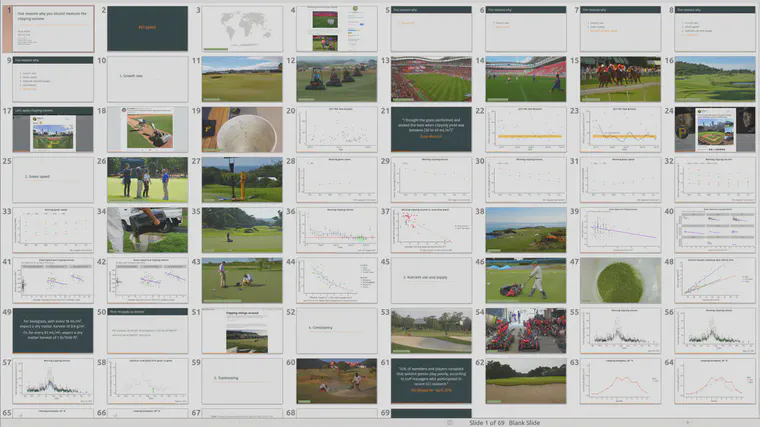Select slide 2 dark 'KCI Speed' thumbnail
This screenshot has height=427, width=760.
click(x=147, y=29)
